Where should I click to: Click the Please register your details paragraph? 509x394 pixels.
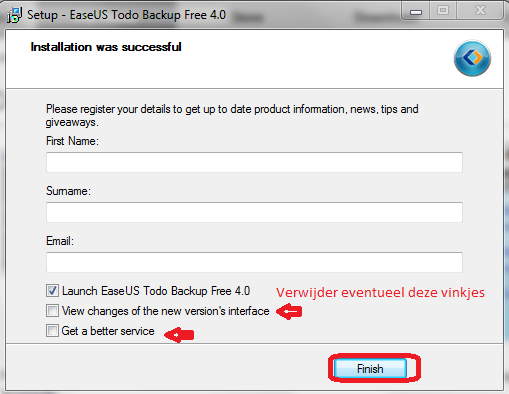pos(232,115)
